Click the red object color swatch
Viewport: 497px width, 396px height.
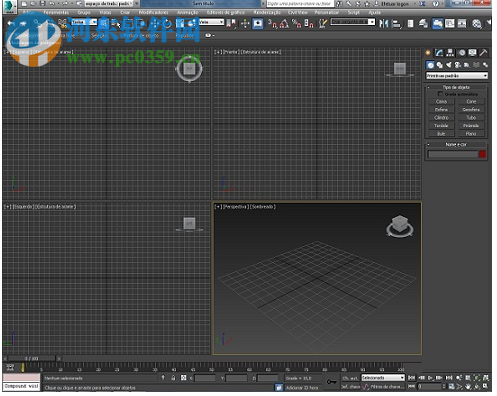(482, 154)
